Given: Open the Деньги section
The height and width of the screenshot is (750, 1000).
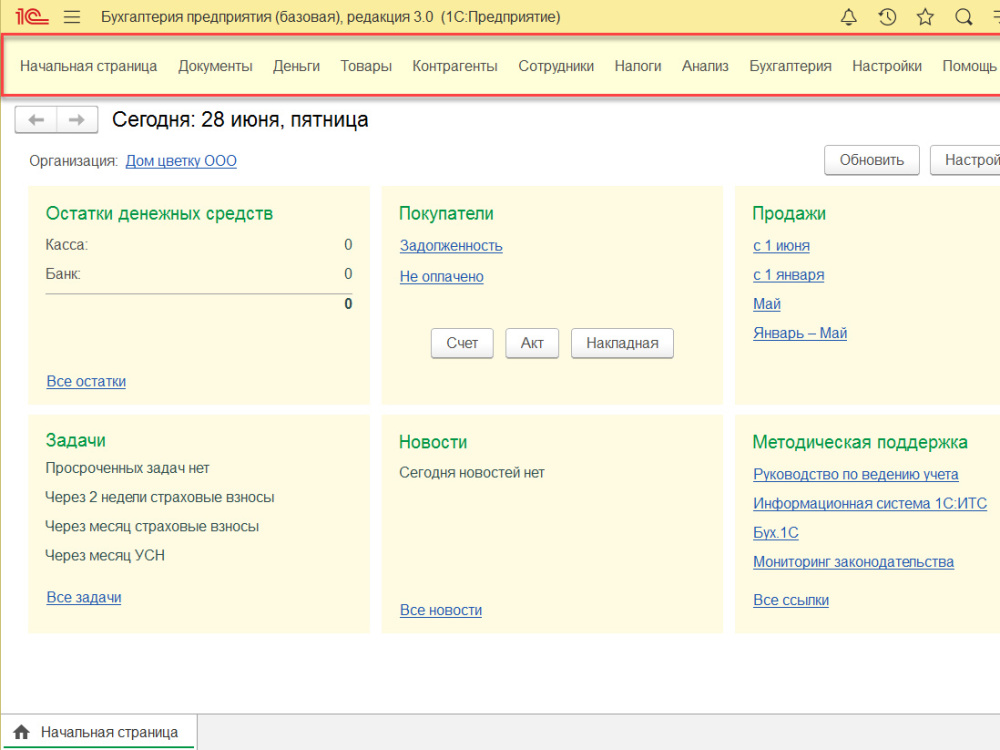Looking at the screenshot, I should coord(296,66).
